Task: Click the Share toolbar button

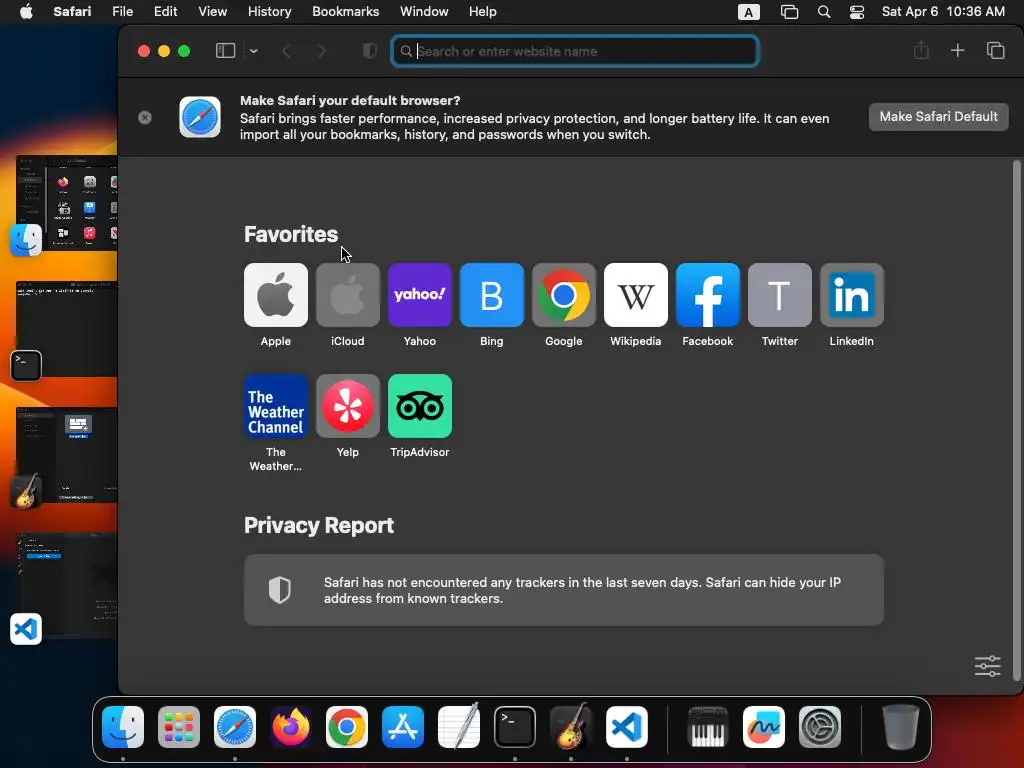Action: tap(921, 50)
